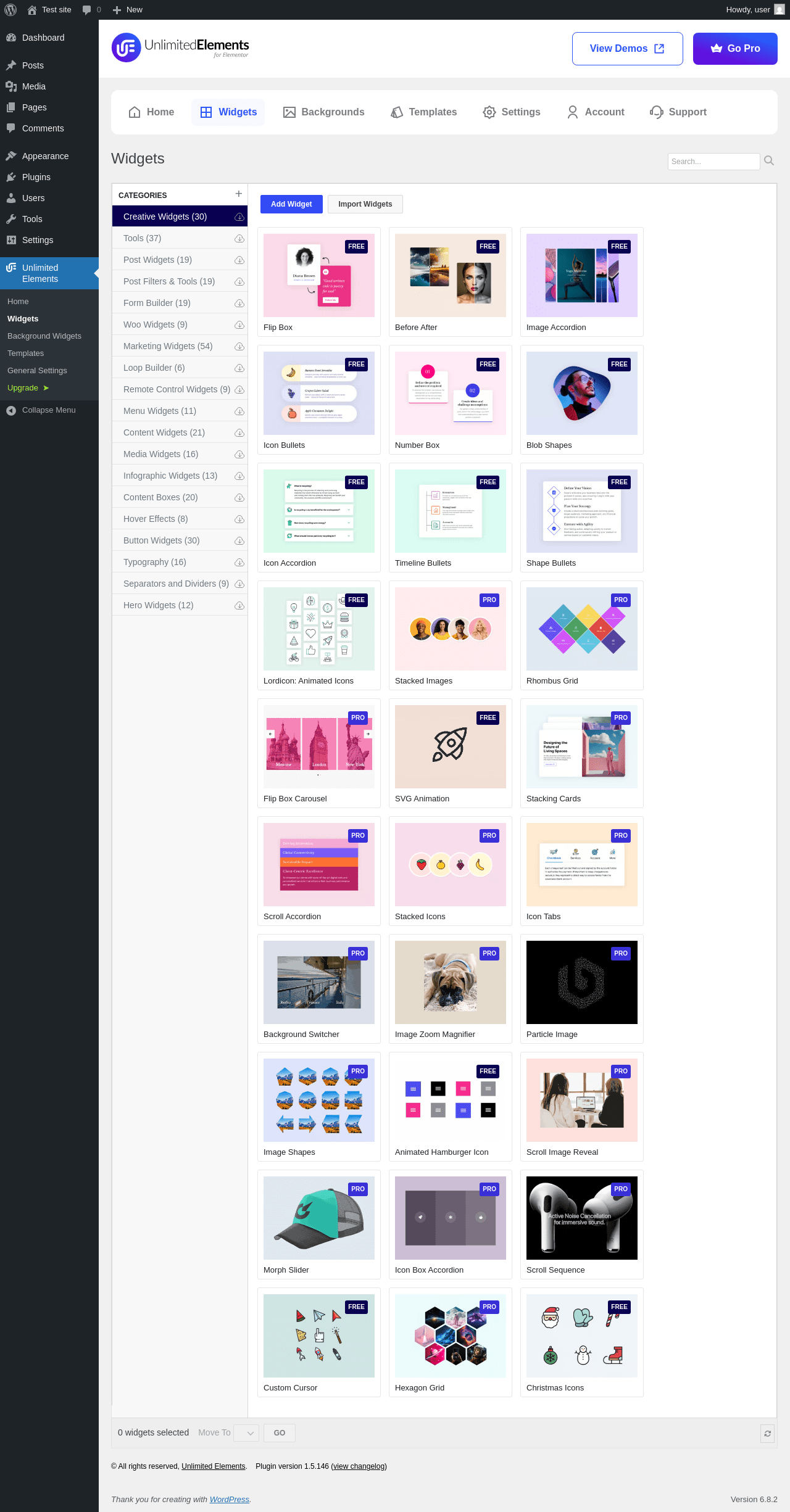The image size is (790, 1512).
Task: Click download icon for Content Widgets (21)
Action: (239, 433)
